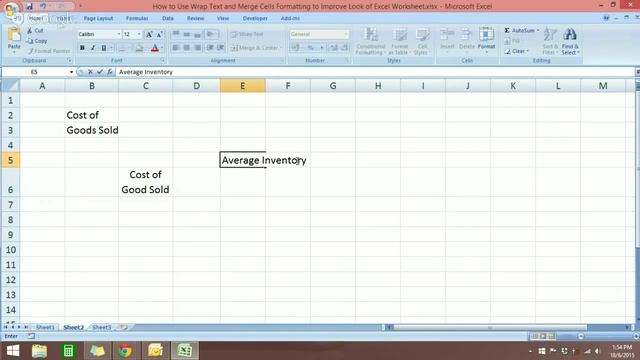
Task: Select the Format Painter brush
Action: [49, 51]
